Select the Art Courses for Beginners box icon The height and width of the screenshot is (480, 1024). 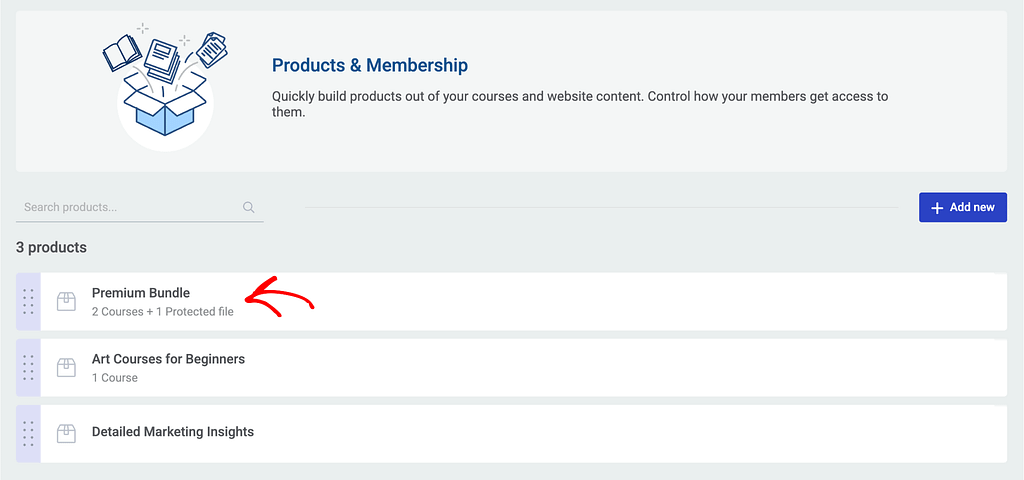(66, 367)
